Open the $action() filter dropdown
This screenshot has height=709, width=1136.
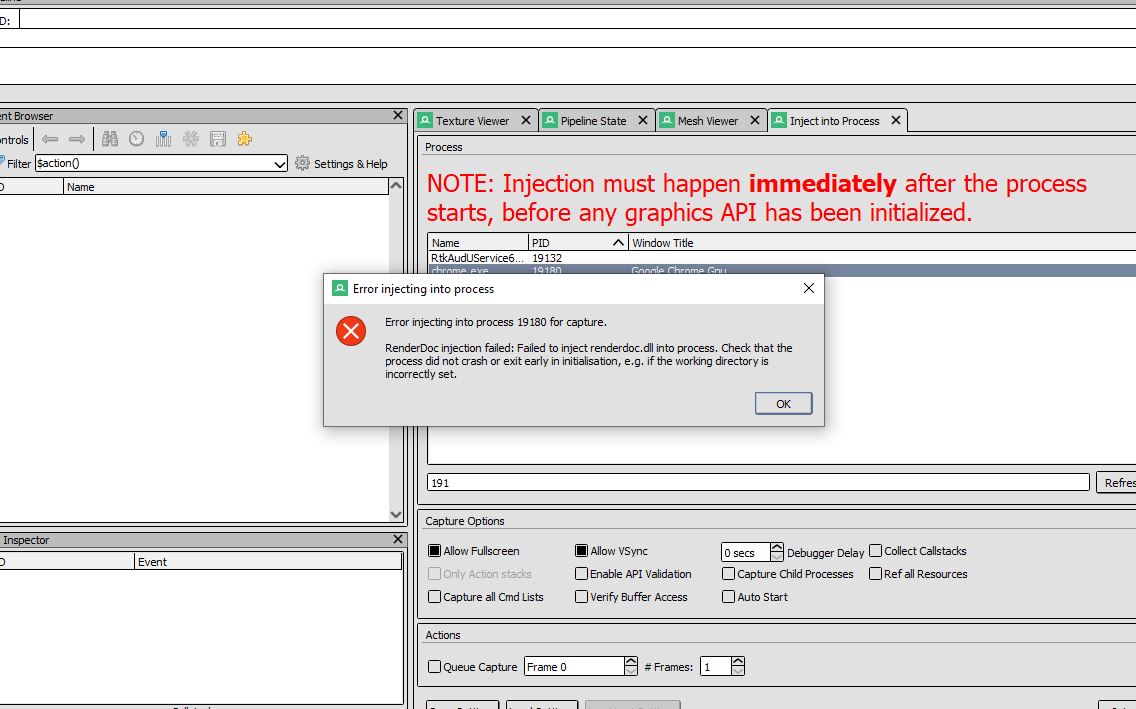point(280,164)
